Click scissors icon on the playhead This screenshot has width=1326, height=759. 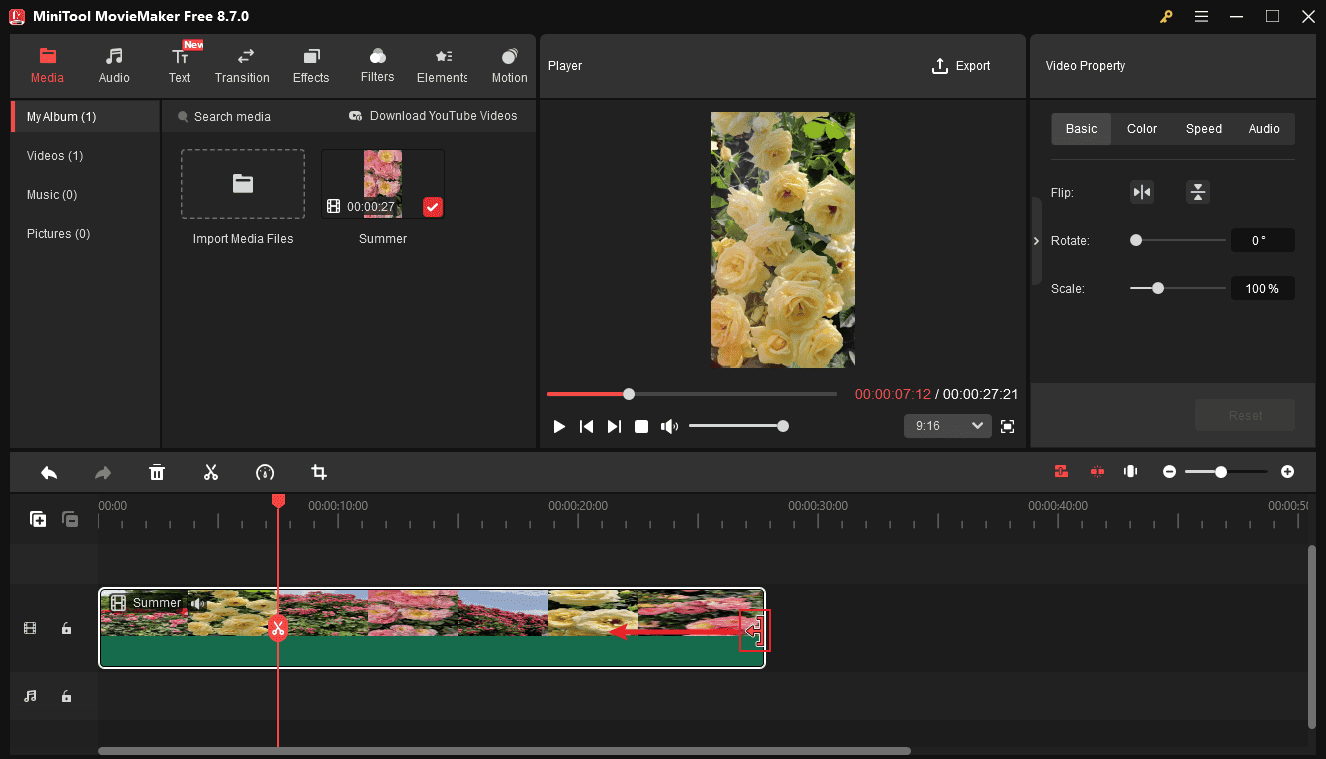coord(278,628)
